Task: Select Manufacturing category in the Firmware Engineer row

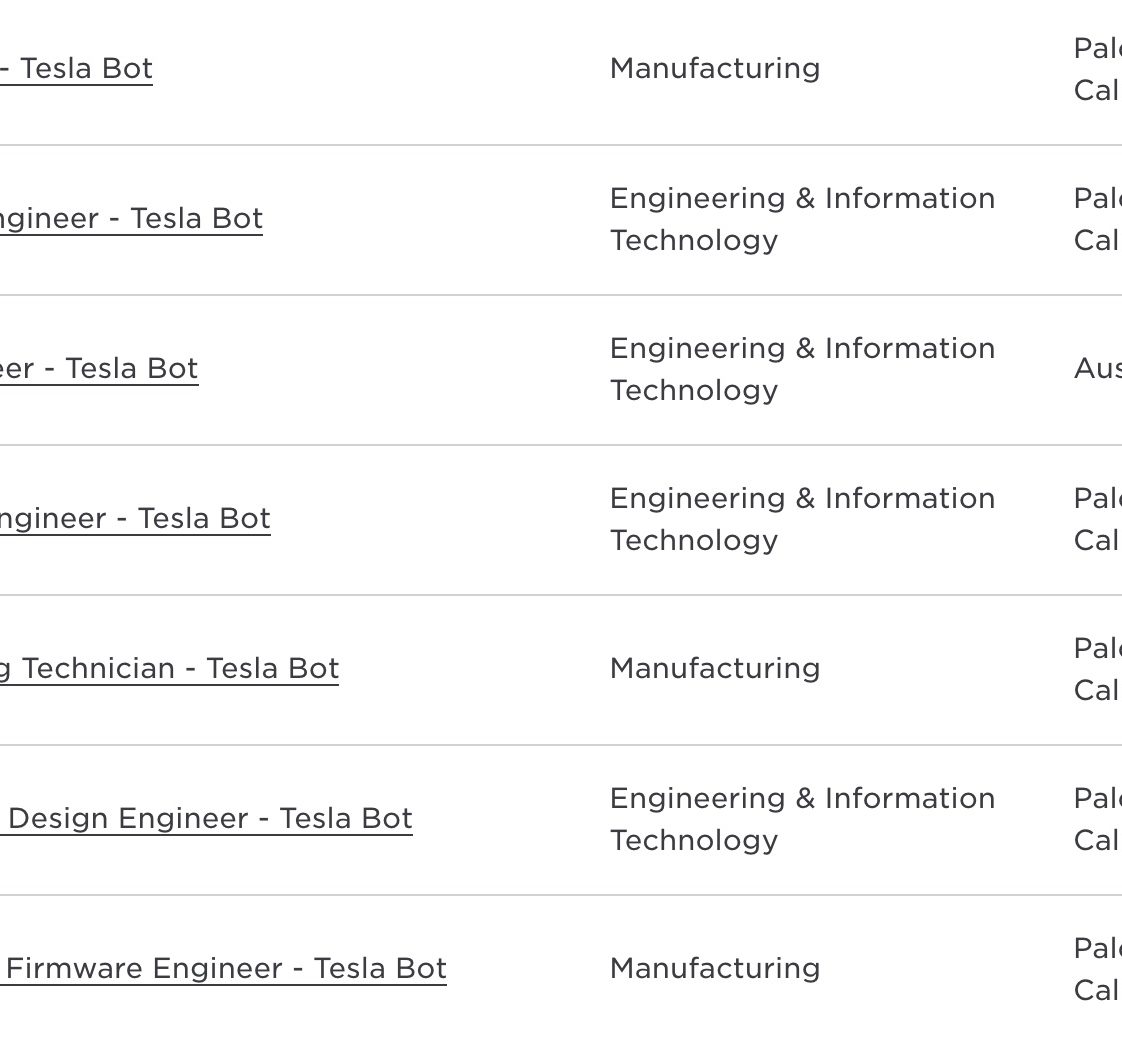Action: click(715, 968)
